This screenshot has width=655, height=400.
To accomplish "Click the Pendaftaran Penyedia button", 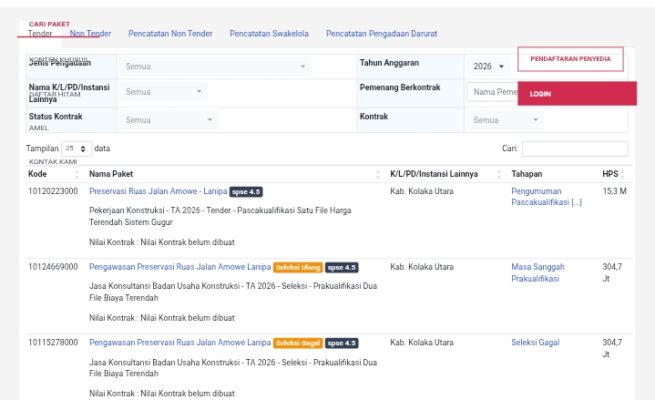I will point(570,60).
